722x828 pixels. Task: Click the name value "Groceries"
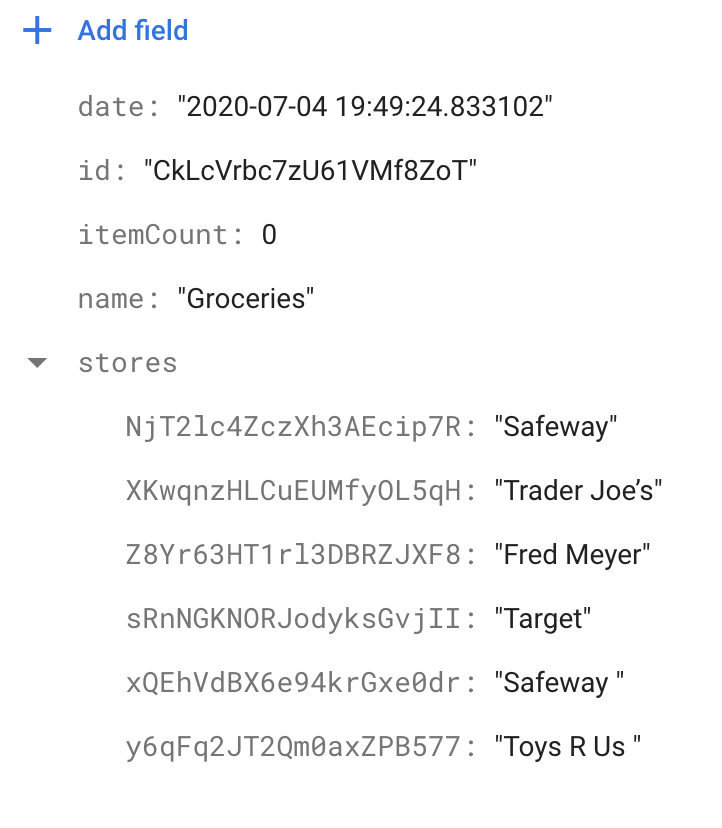pos(246,299)
